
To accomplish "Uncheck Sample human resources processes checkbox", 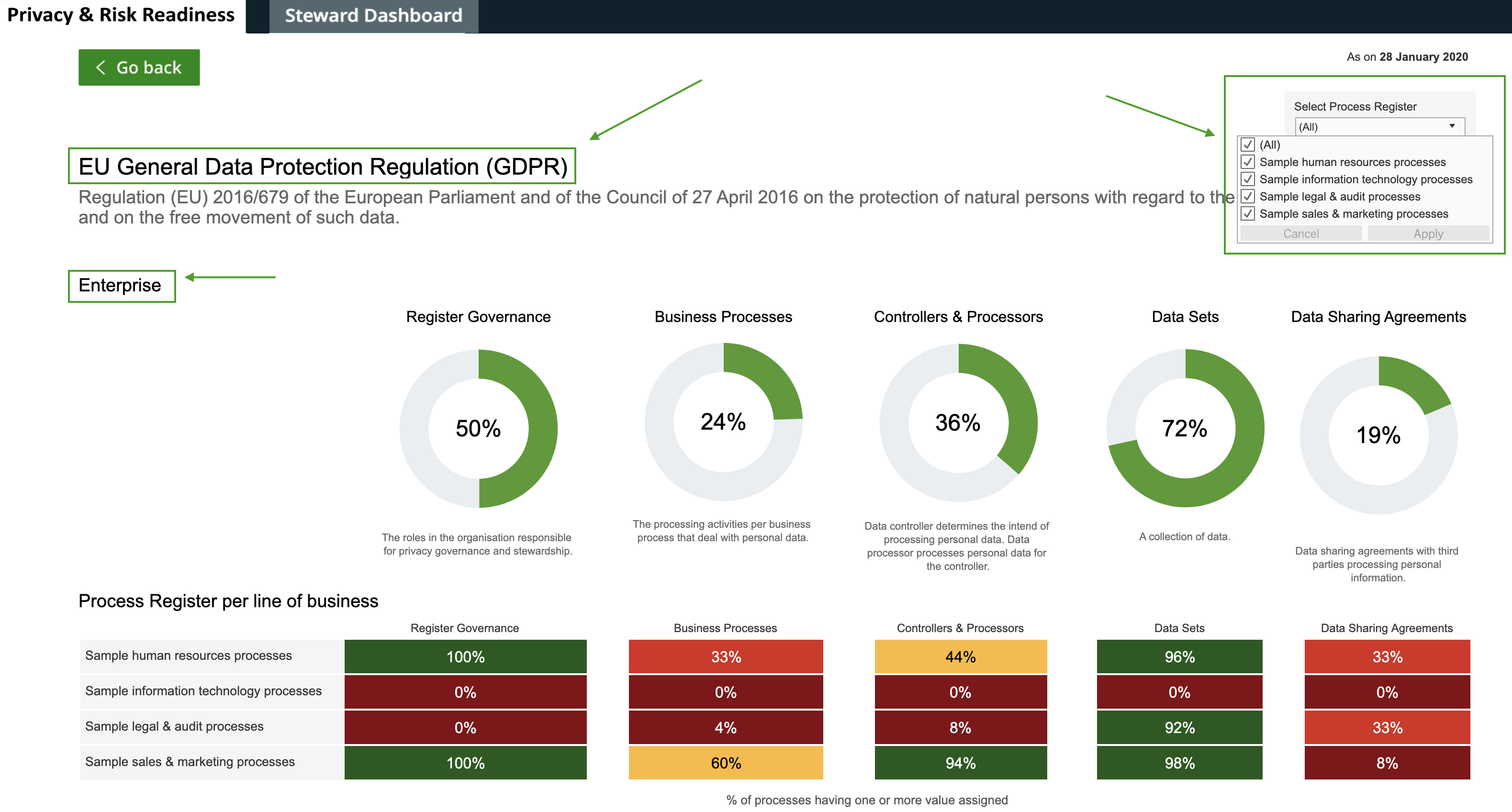I will pyautogui.click(x=1248, y=162).
